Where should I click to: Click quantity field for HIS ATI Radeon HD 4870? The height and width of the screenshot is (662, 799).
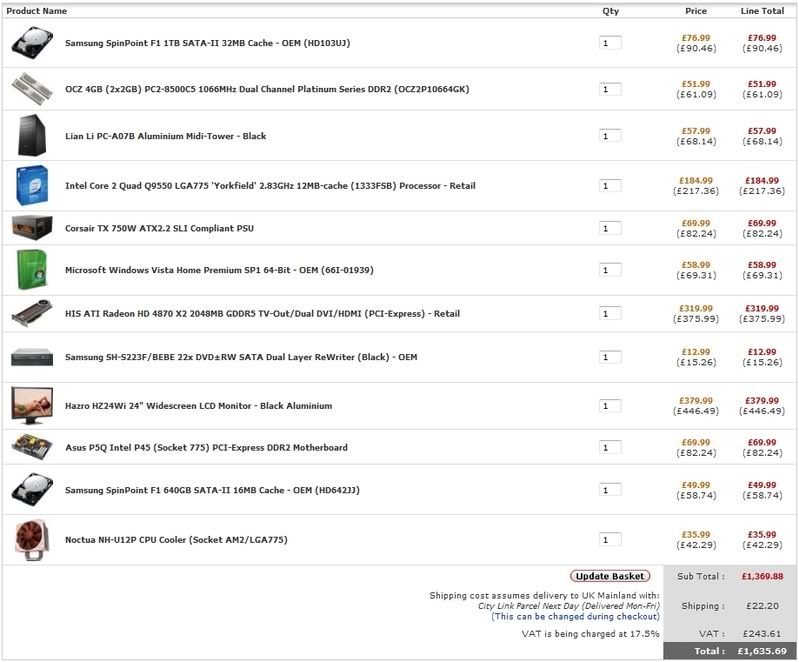610,313
